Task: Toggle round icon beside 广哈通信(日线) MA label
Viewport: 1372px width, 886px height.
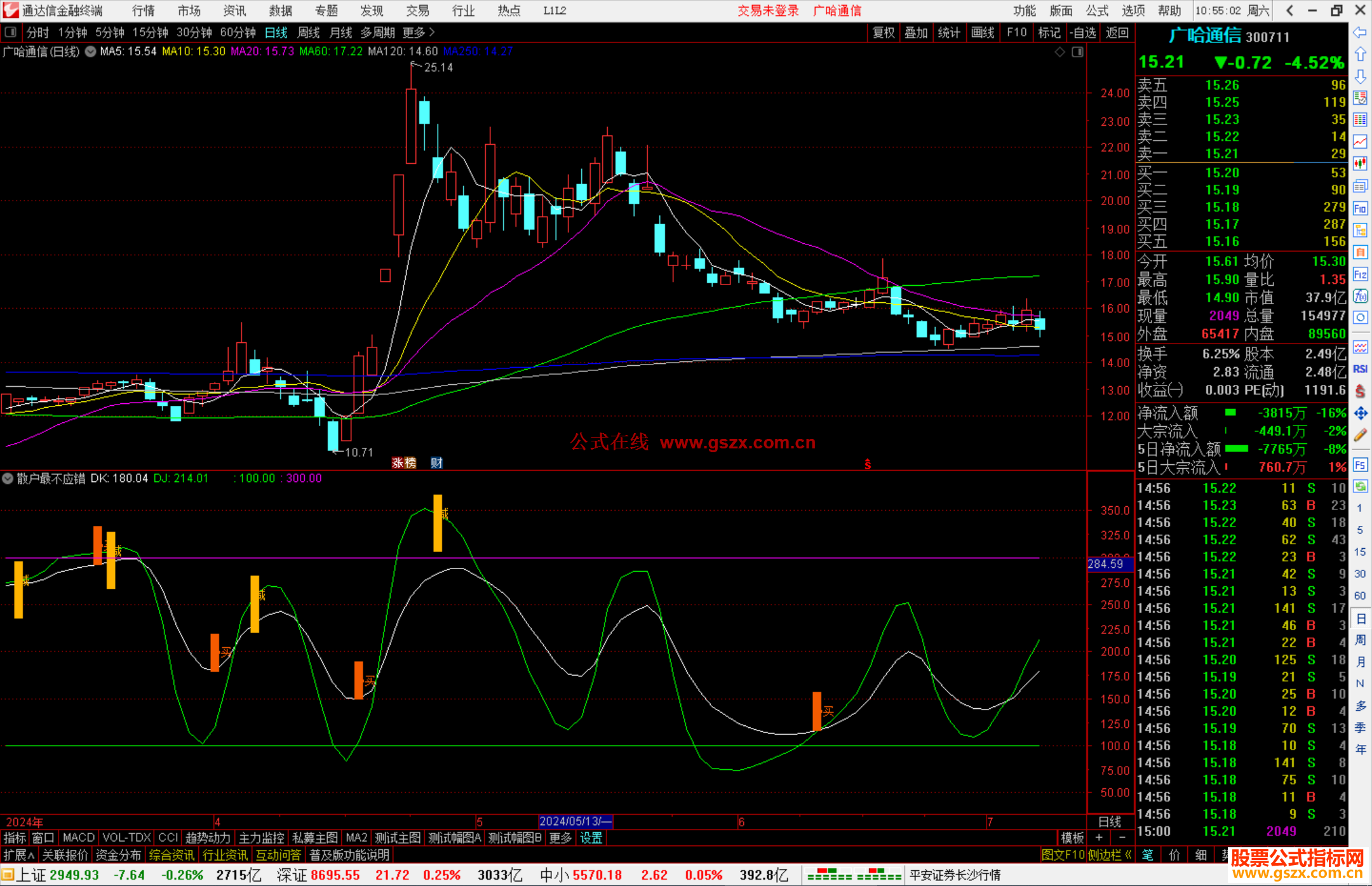Action: pyautogui.click(x=90, y=51)
